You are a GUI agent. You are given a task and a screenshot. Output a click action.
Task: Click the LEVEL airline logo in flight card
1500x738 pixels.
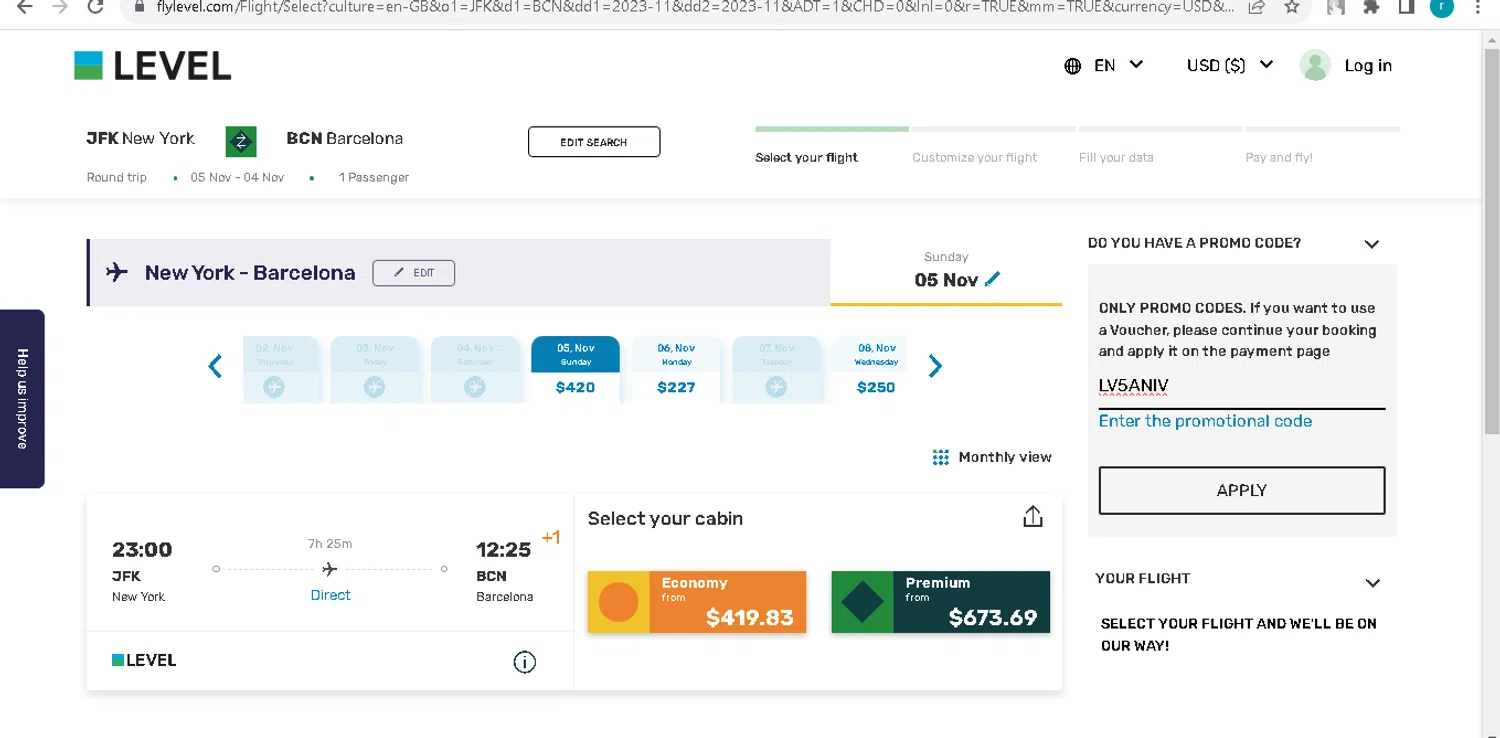[144, 660]
